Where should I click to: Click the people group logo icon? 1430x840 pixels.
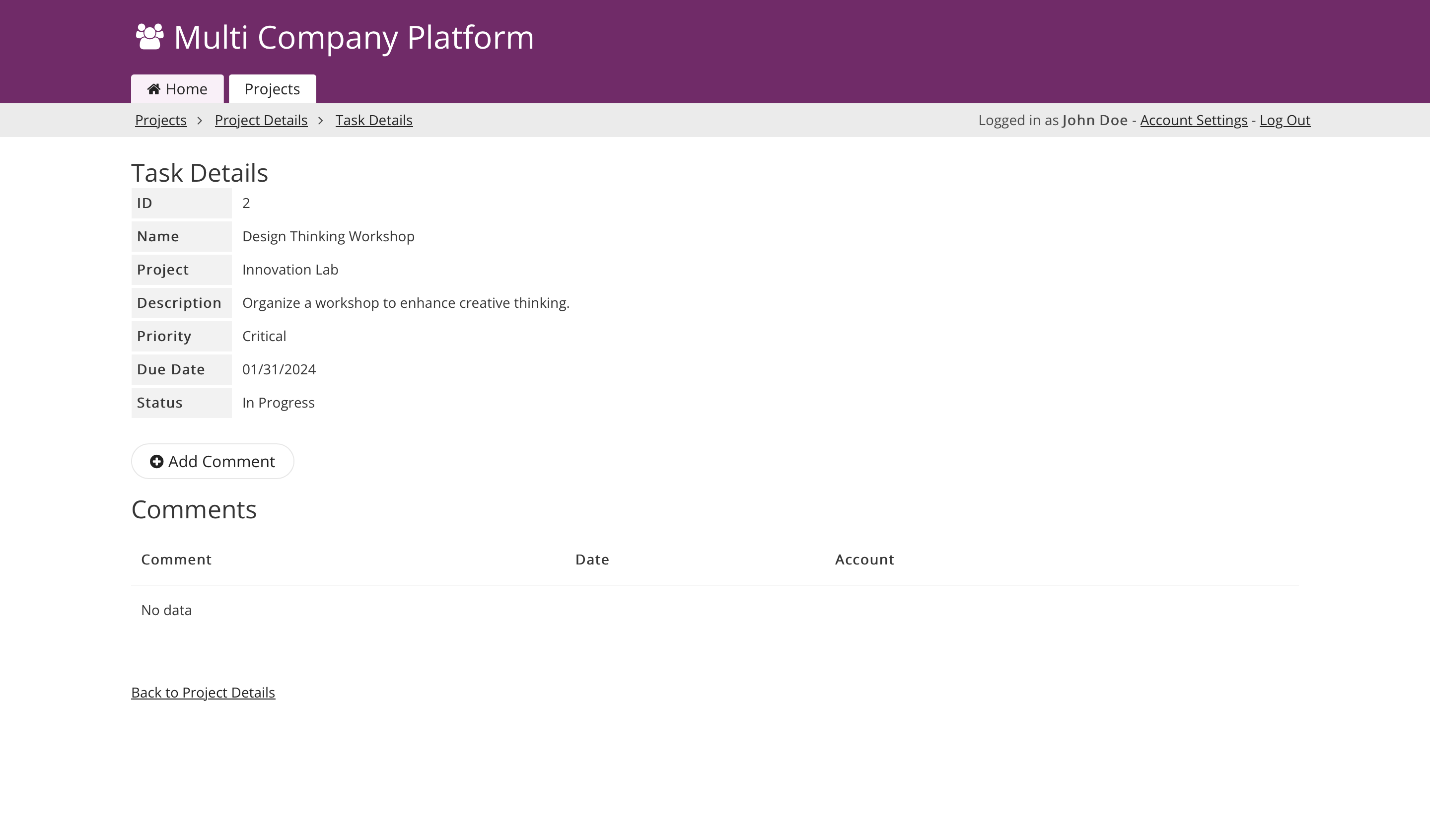[x=150, y=37]
